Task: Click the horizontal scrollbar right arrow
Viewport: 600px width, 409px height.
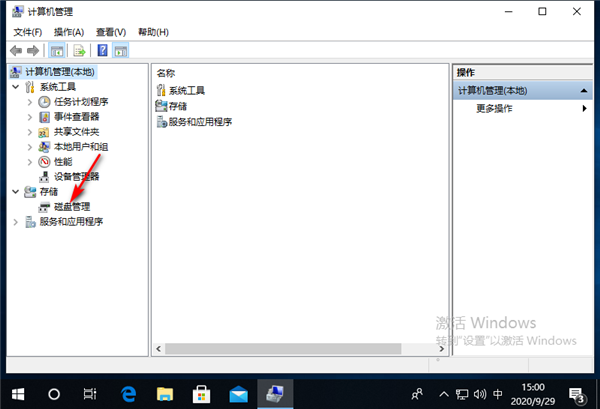Action: 441,349
